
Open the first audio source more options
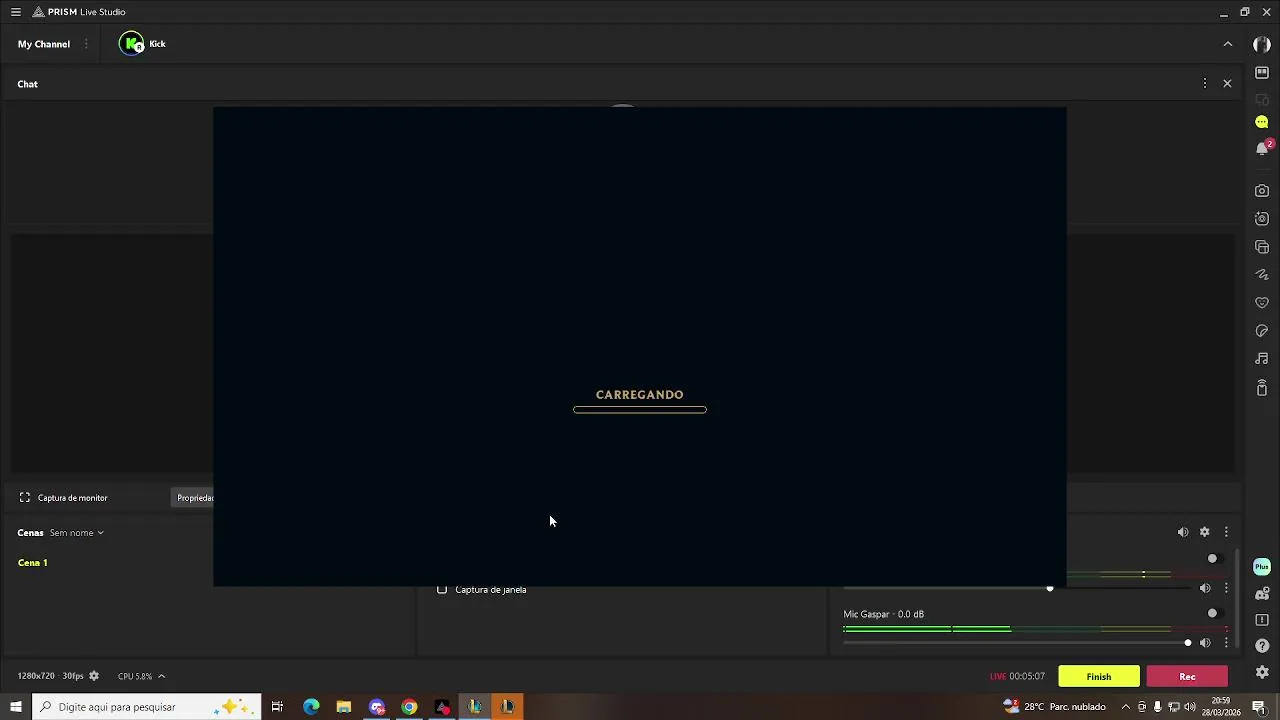coord(1226,589)
